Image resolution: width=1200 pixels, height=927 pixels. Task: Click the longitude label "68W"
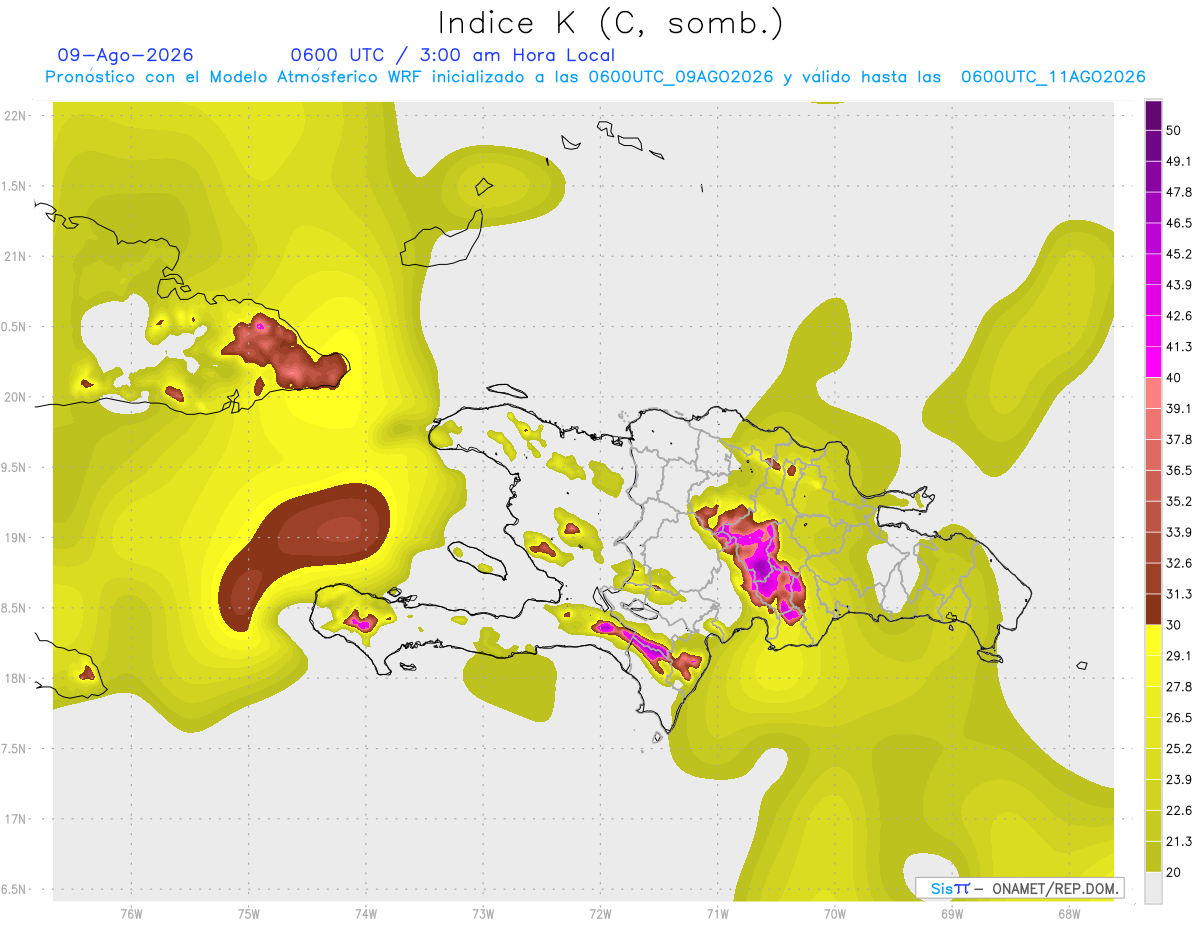1069,914
